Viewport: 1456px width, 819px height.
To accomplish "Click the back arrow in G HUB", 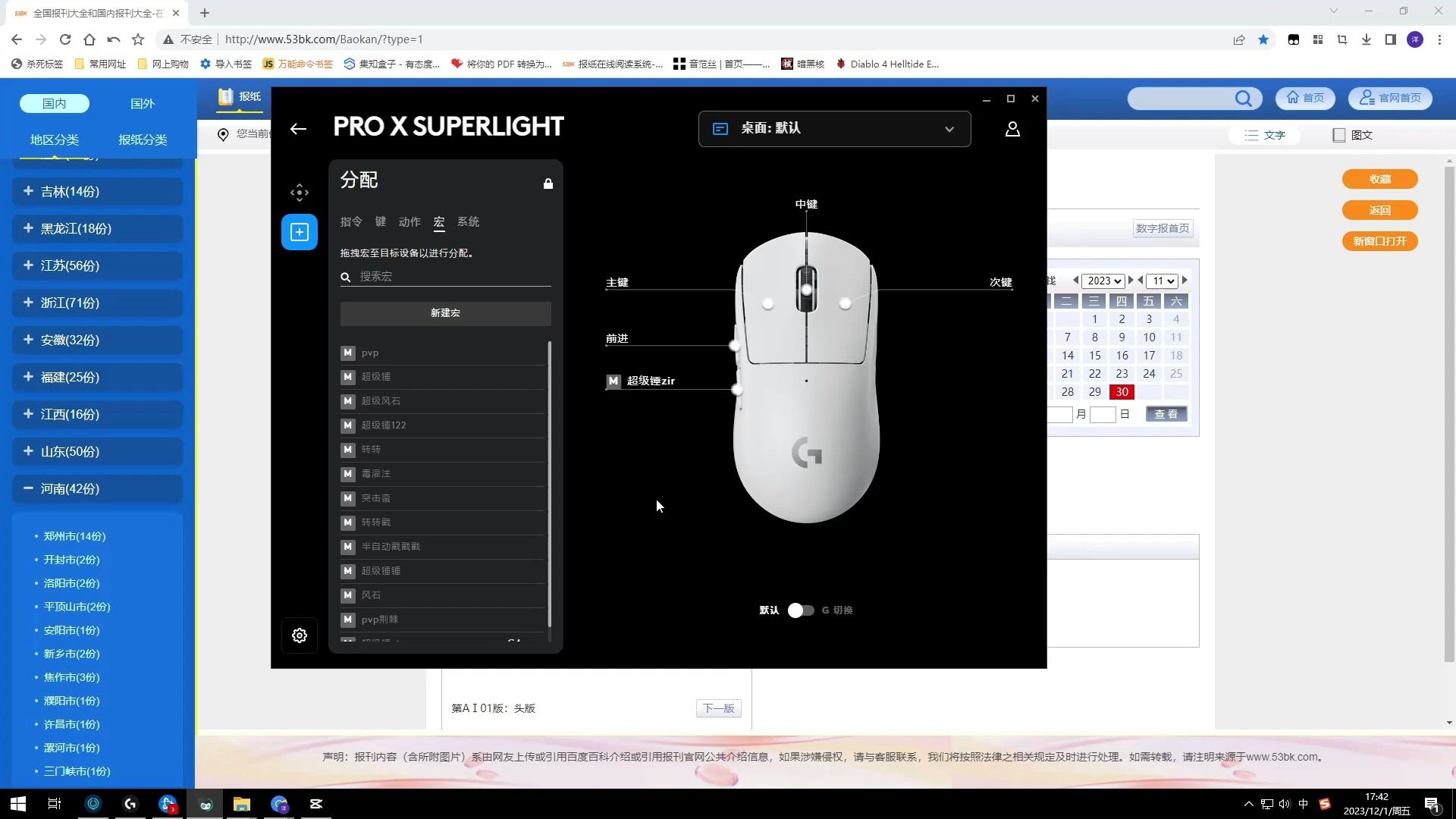I will (298, 129).
